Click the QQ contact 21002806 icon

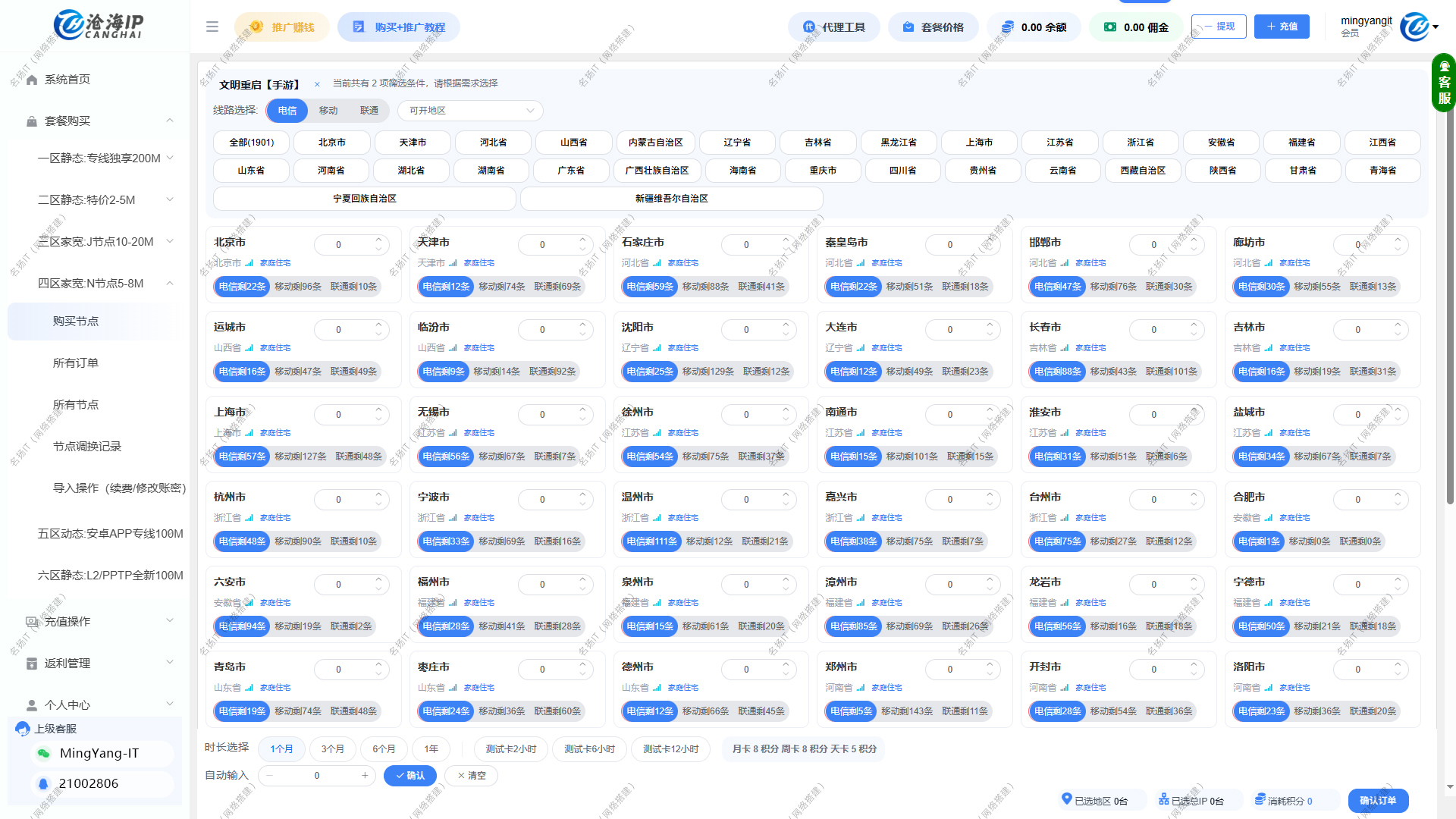43,783
